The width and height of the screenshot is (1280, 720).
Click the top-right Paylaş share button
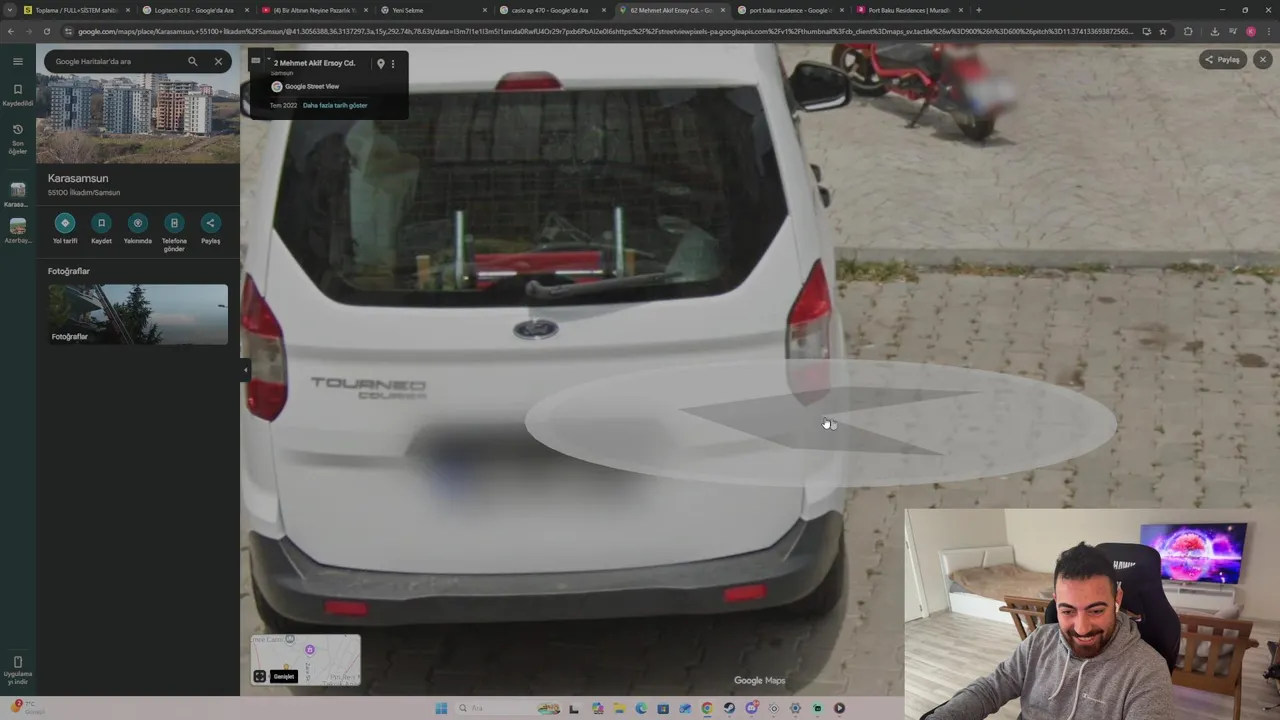1221,60
